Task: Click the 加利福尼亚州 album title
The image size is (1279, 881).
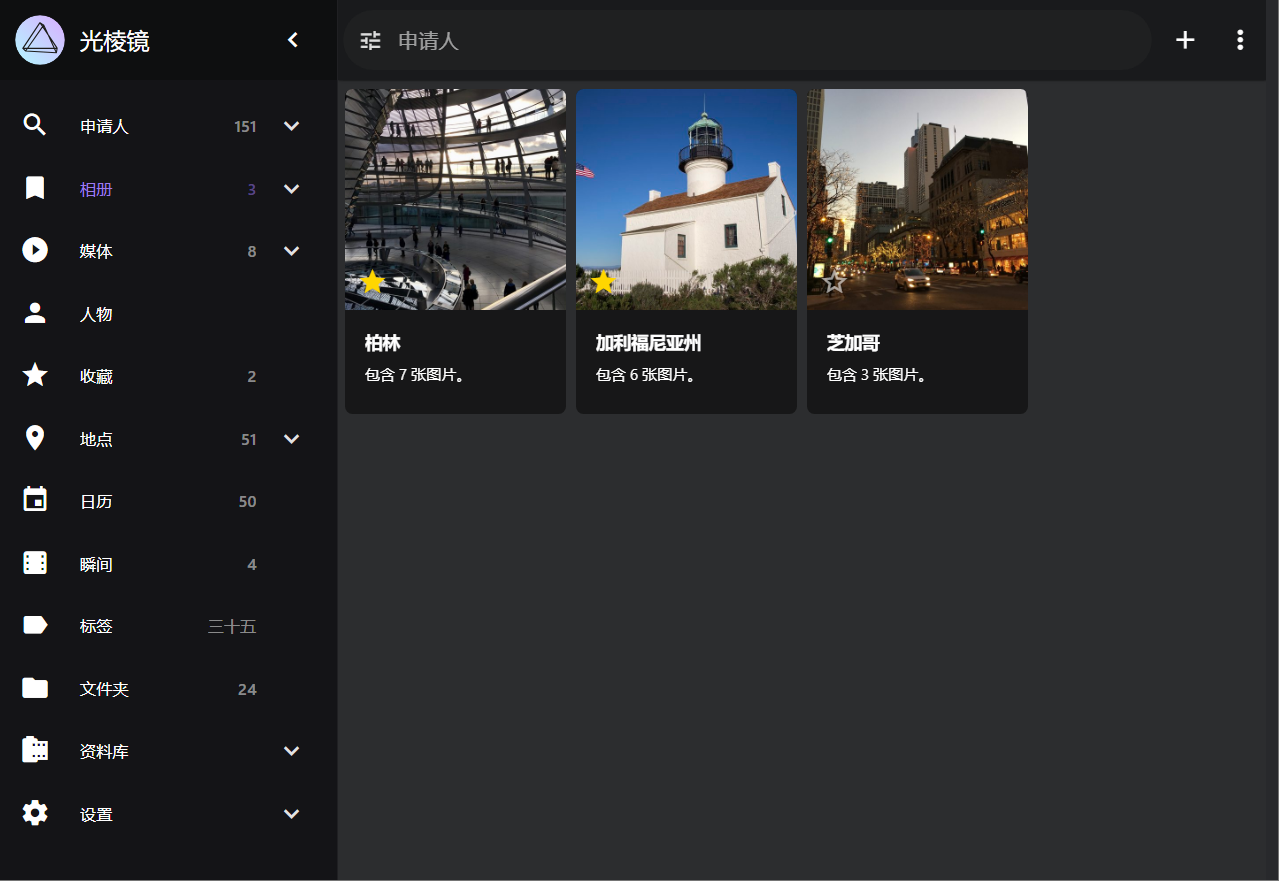Action: coord(648,343)
